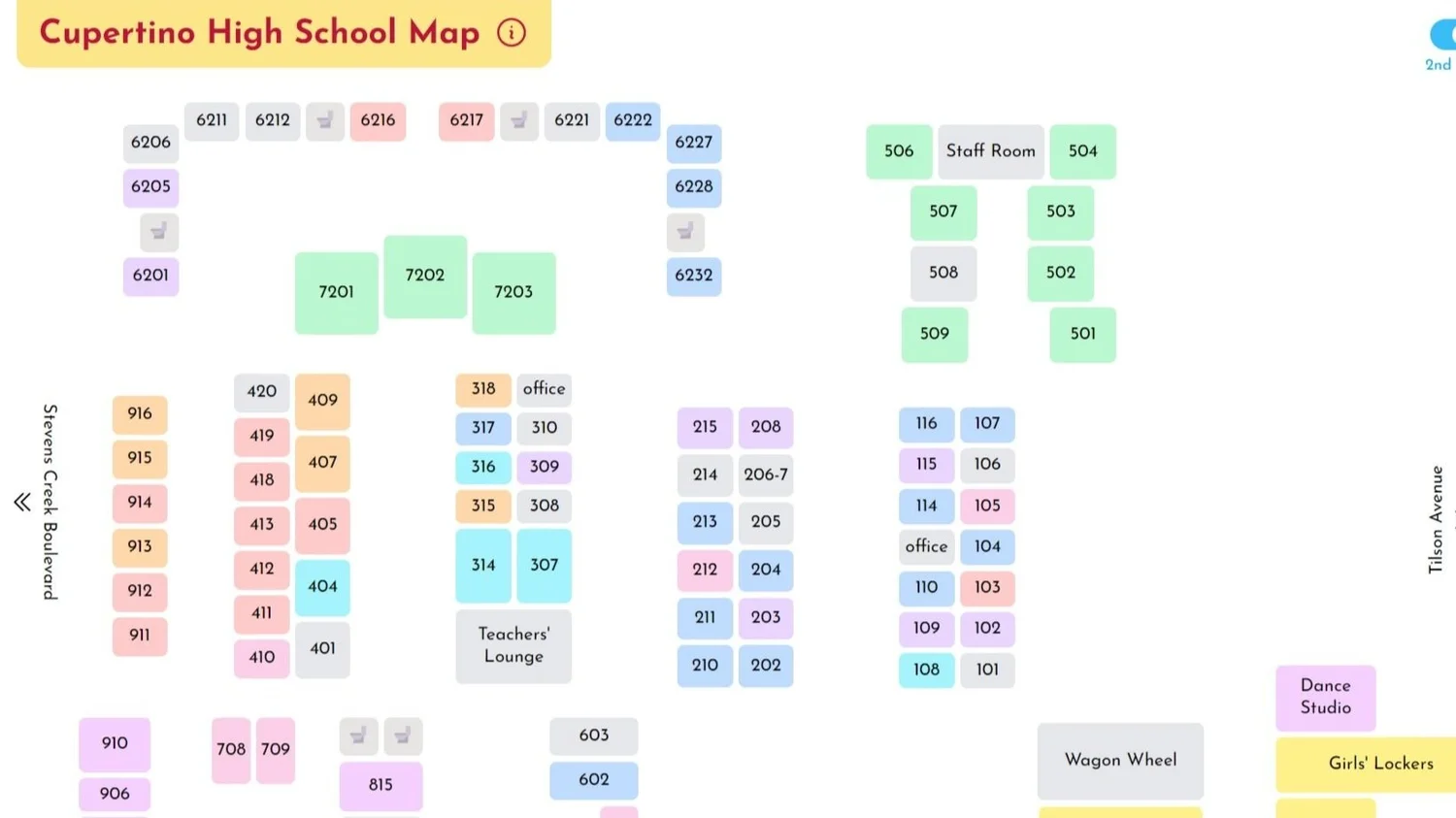Select the restroom icon below room 6228
The height and width of the screenshot is (818, 1456).
(x=683, y=232)
